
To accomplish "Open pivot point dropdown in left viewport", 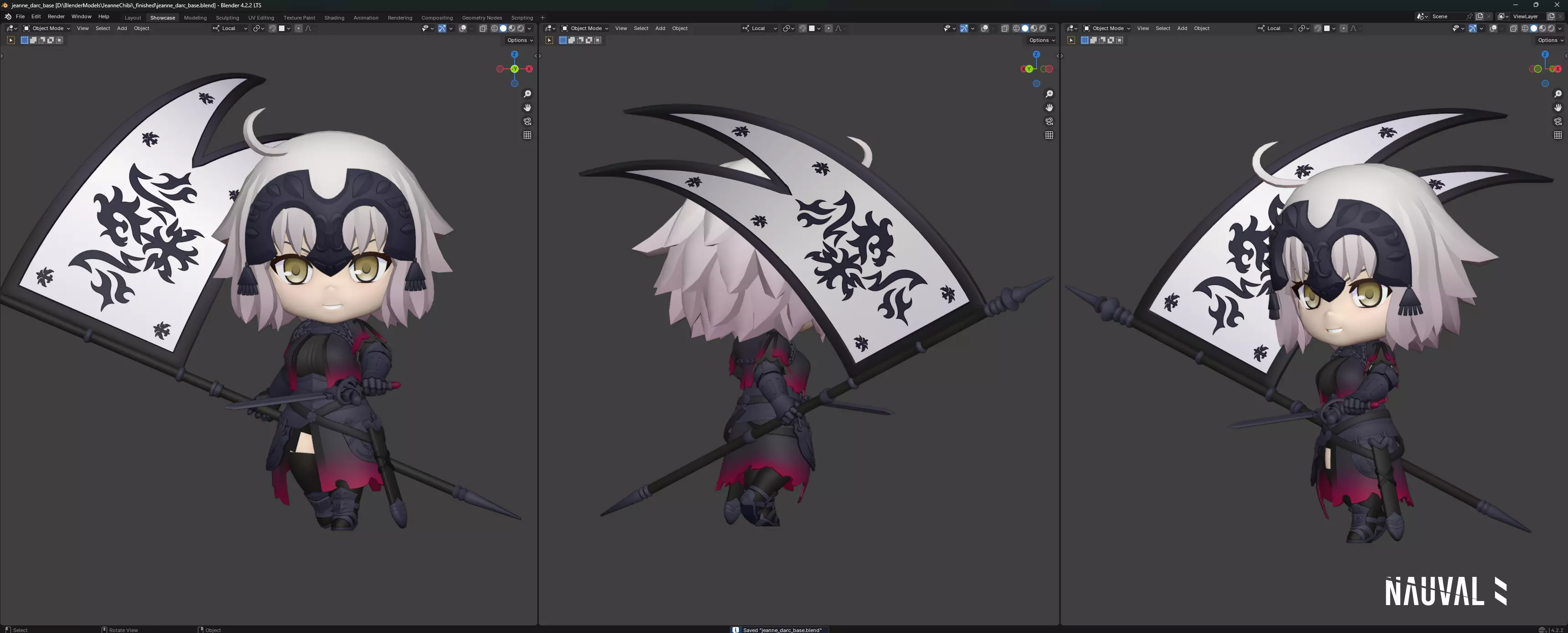I will (x=258, y=29).
